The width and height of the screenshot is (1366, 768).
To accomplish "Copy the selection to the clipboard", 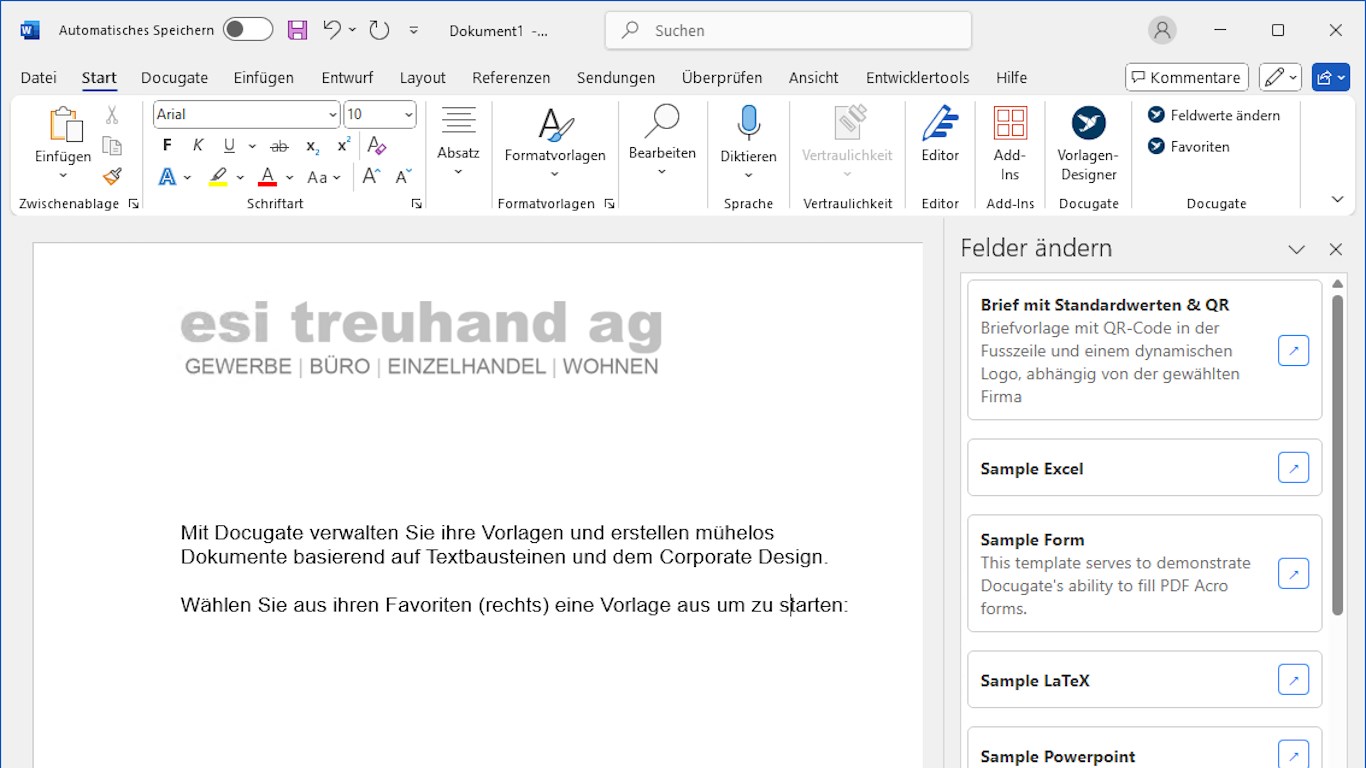I will click(112, 146).
